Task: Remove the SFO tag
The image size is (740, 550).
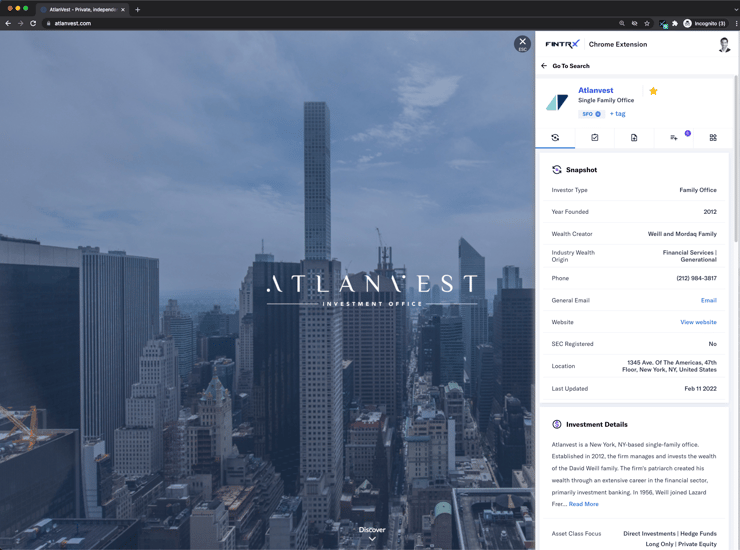Action: point(598,114)
